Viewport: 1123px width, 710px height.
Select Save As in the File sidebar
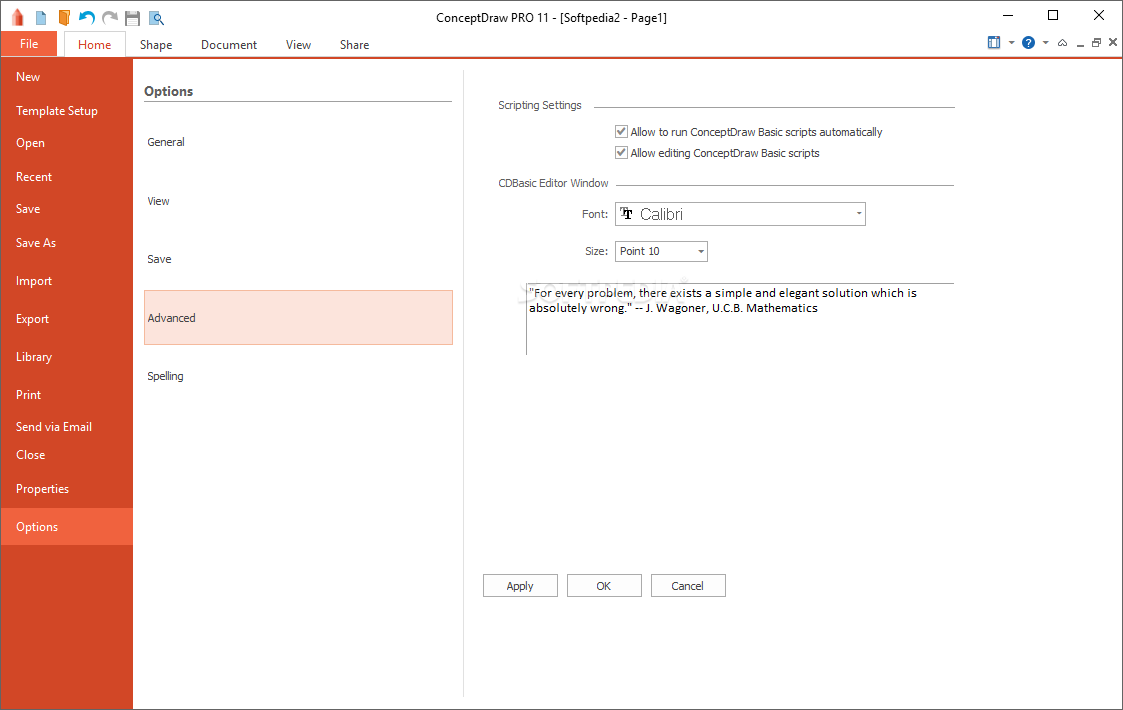pos(67,243)
